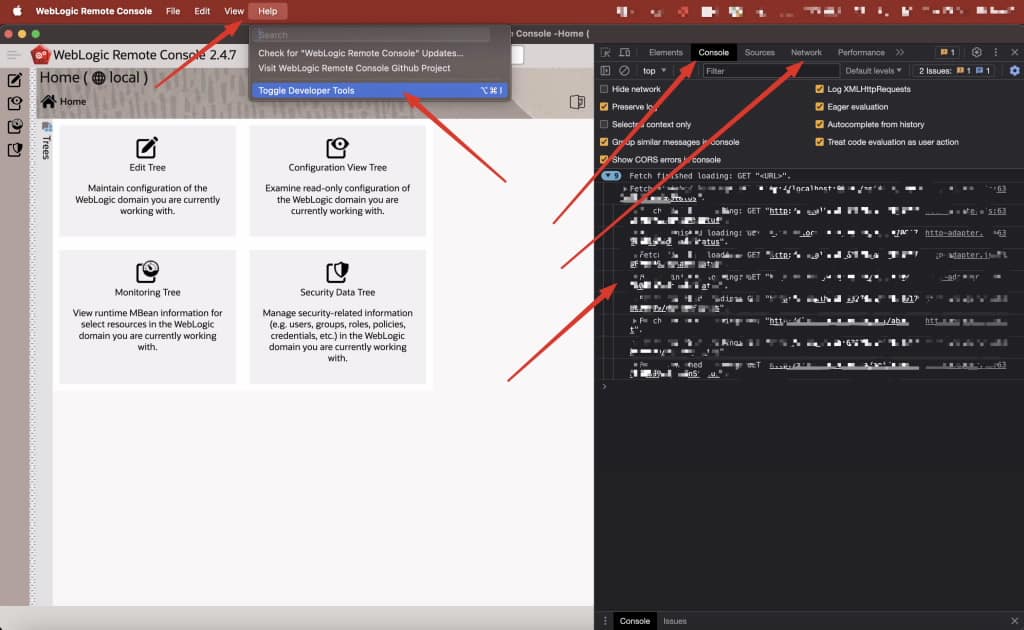
Task: Select the Security Data Tree sidebar icon
Action: tap(16, 149)
